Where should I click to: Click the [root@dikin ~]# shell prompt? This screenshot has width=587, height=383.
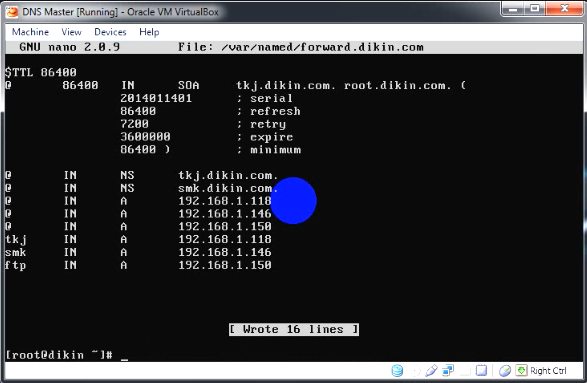click(x=59, y=355)
